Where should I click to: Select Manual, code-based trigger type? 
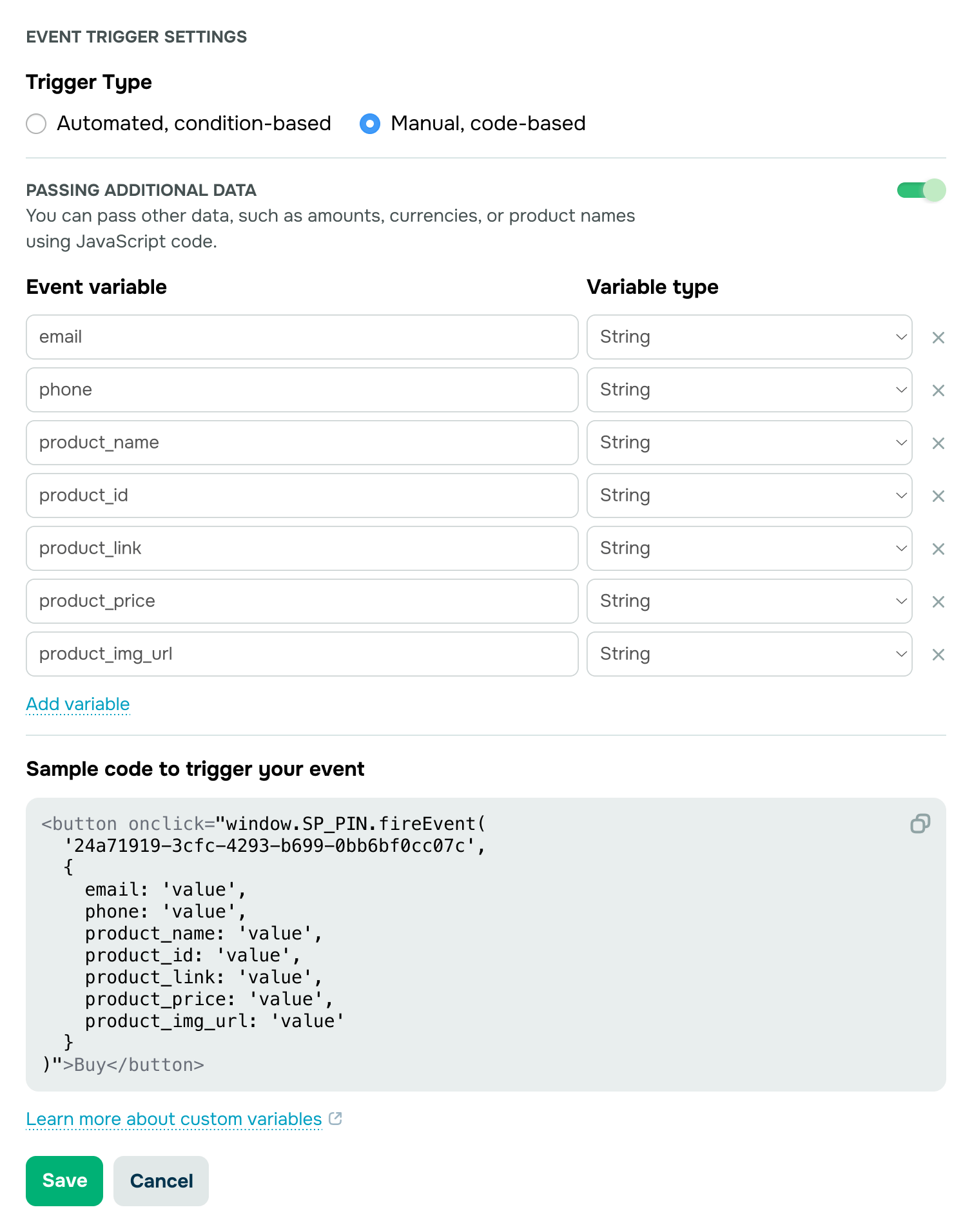pyautogui.click(x=370, y=124)
